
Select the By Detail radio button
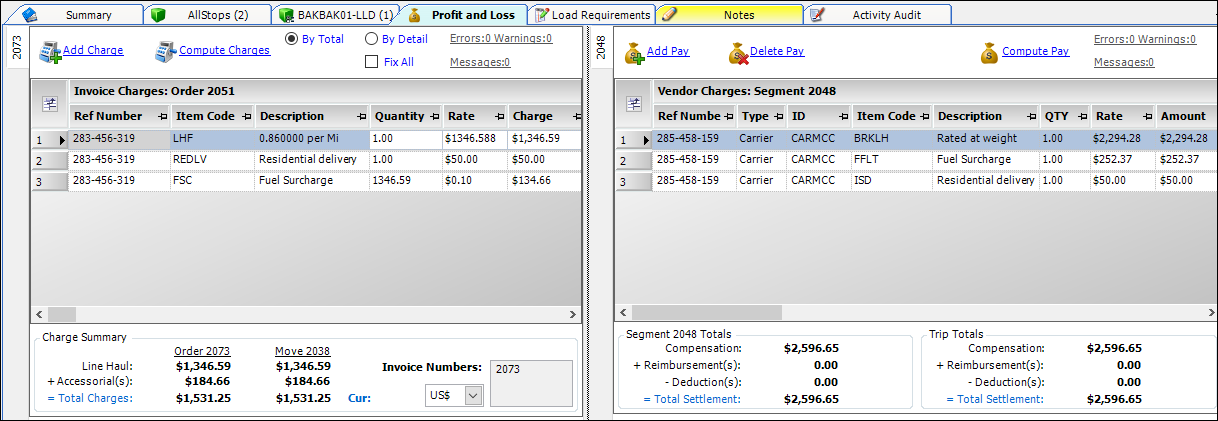371,39
